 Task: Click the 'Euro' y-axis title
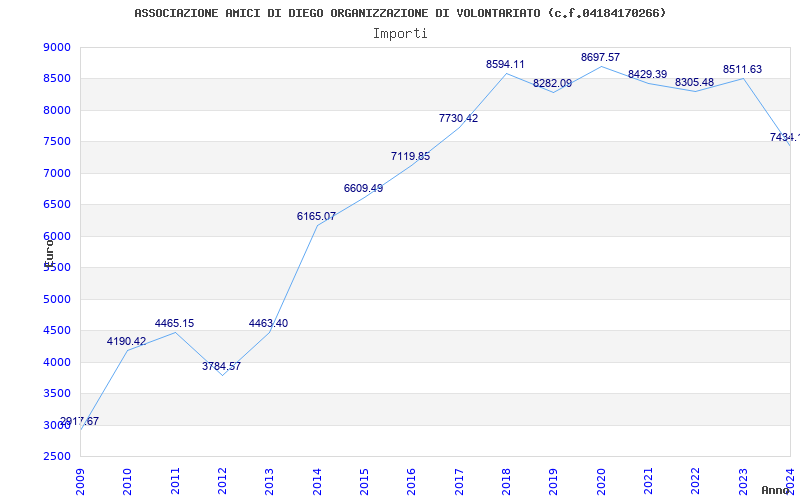(x=49, y=253)
